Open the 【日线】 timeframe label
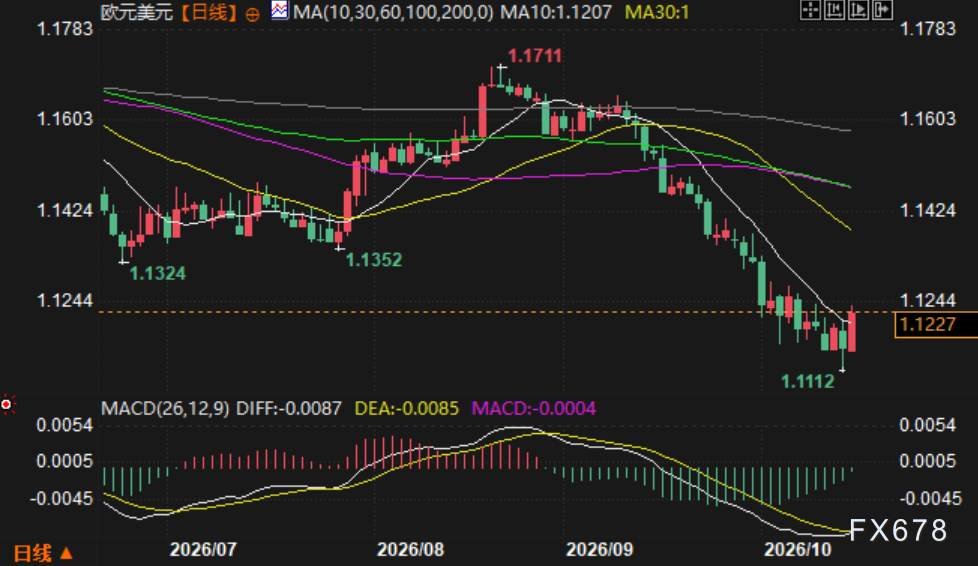The image size is (978, 566). 208,12
